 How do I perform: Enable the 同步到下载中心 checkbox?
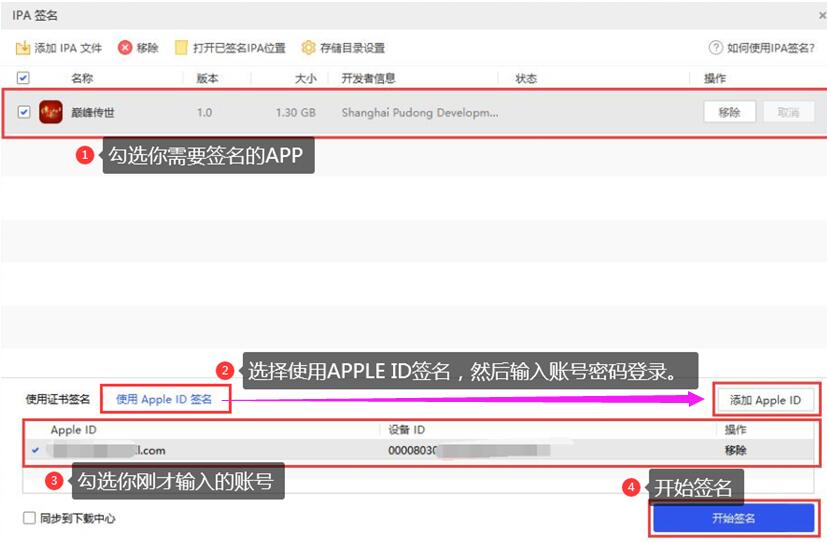tap(29, 518)
